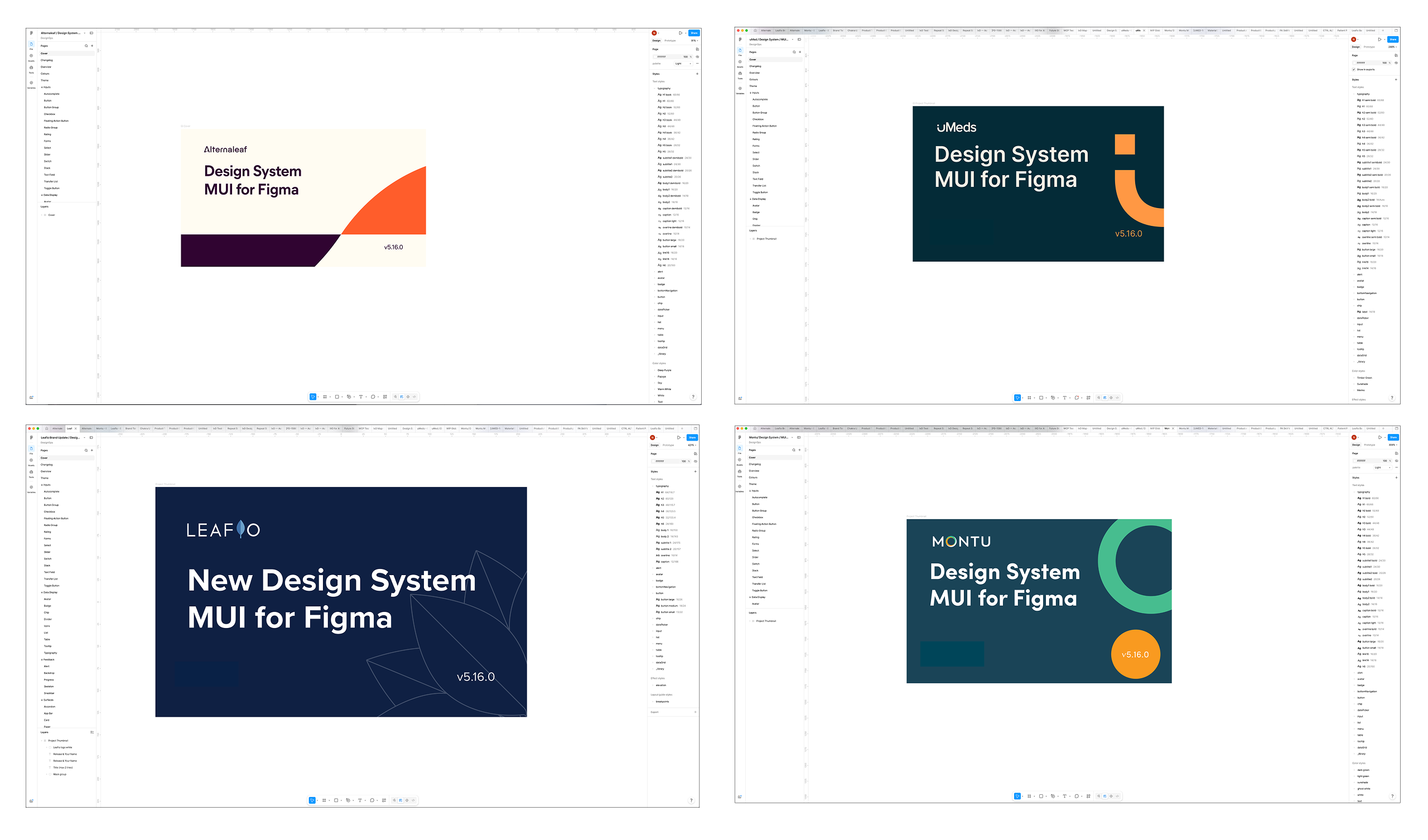This screenshot has width=1428, height=840.
Task: Select the Move tool in Montu window toolbar
Action: (x=1017, y=796)
